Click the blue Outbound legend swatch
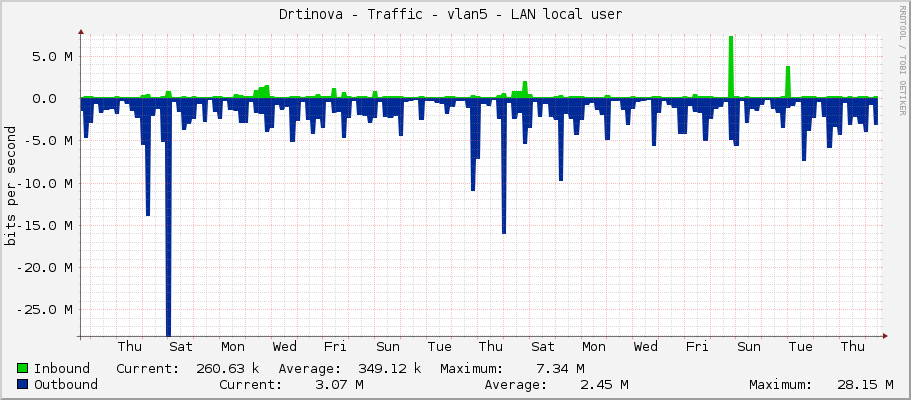 pyautogui.click(x=23, y=384)
